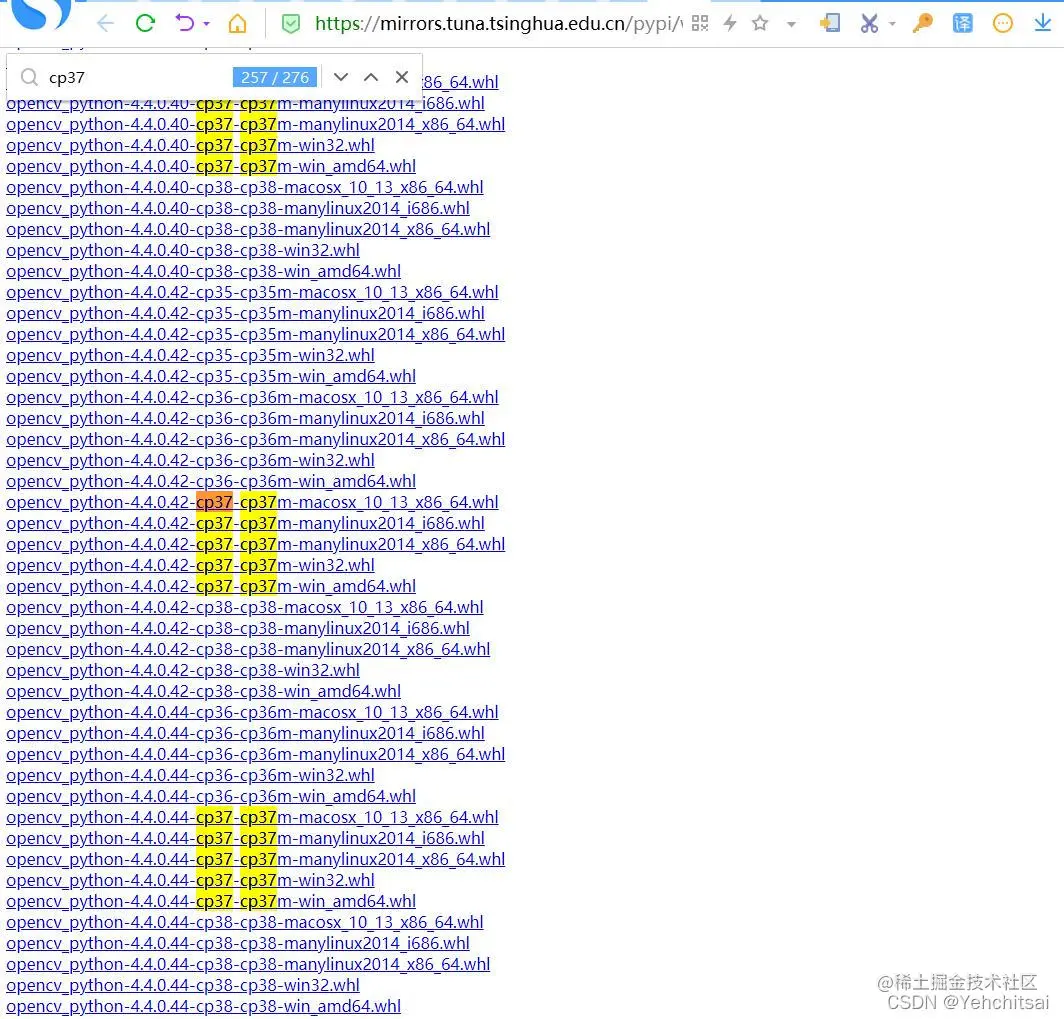Open 4.4.0.42-cp36 win_amd64.whl link

click(211, 482)
